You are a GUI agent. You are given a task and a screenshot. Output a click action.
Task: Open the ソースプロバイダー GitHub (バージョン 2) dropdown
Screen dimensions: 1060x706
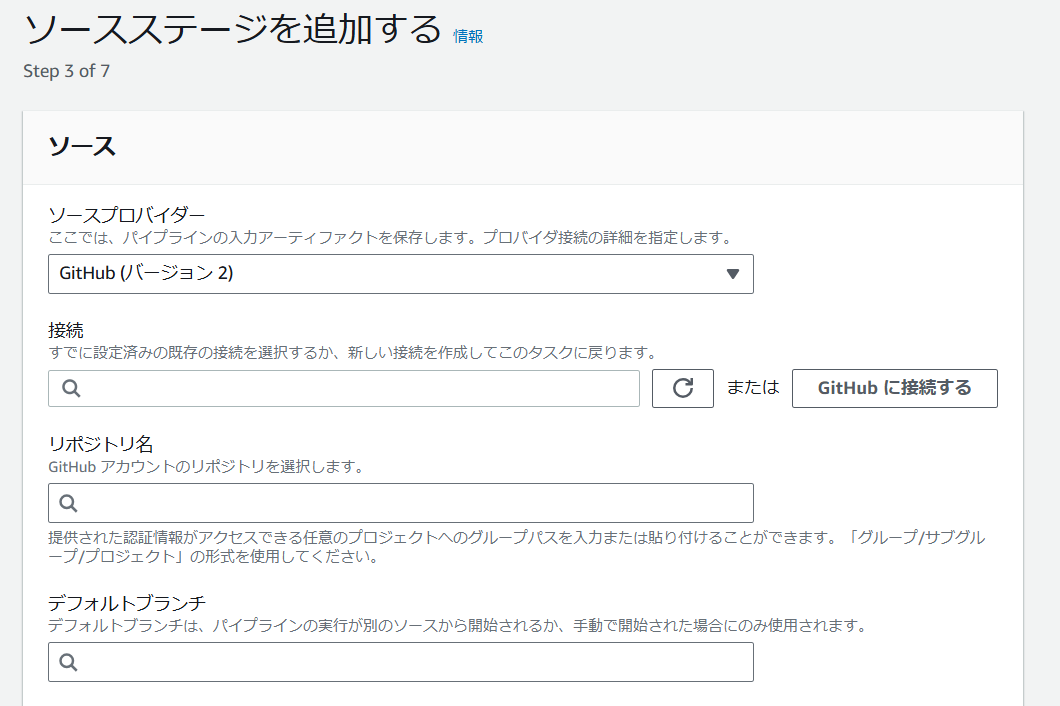point(400,274)
